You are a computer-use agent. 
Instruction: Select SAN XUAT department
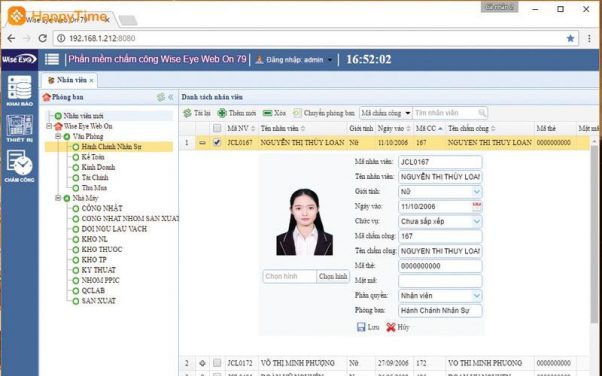(98, 301)
